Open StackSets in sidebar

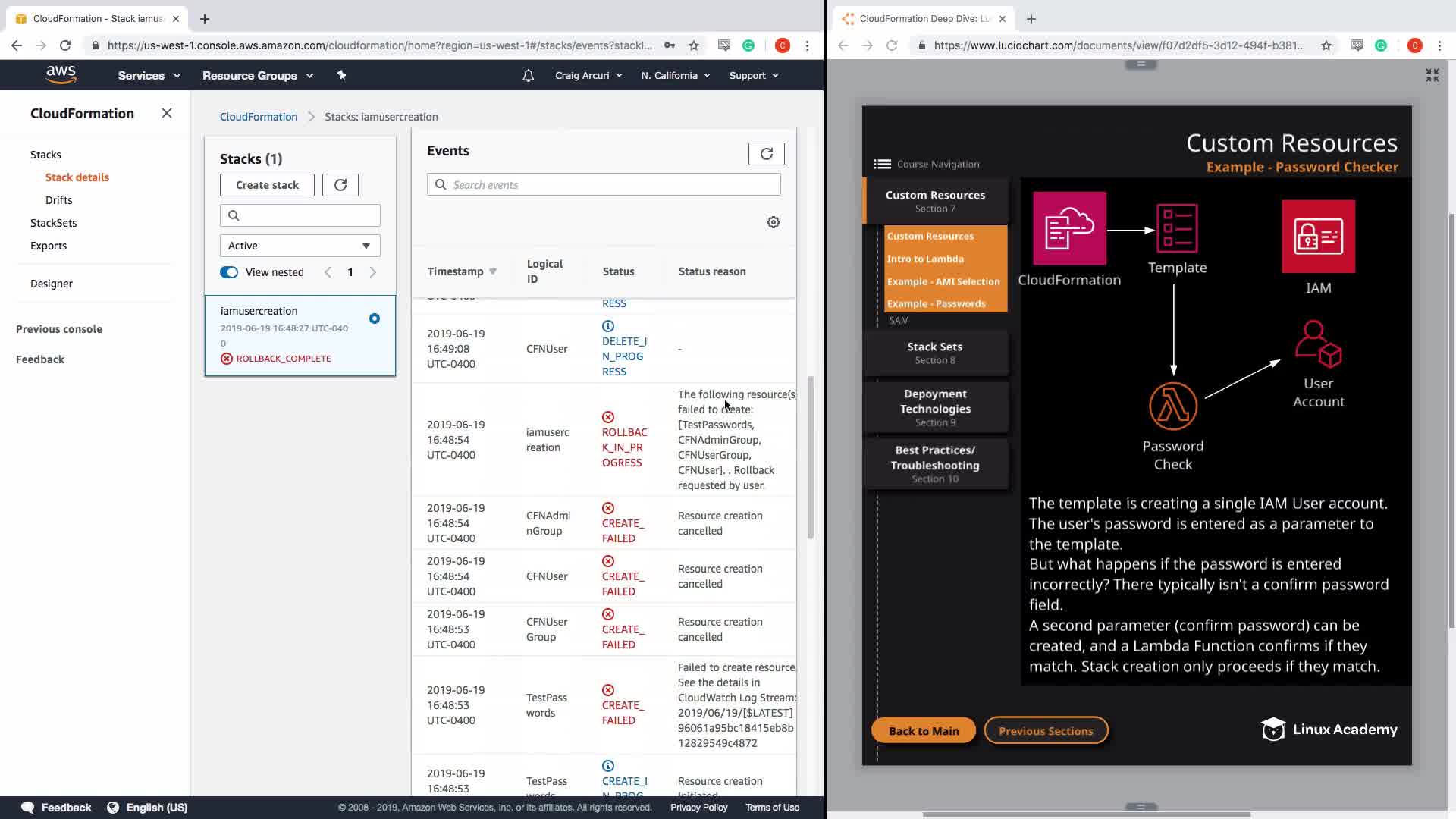[x=53, y=223]
